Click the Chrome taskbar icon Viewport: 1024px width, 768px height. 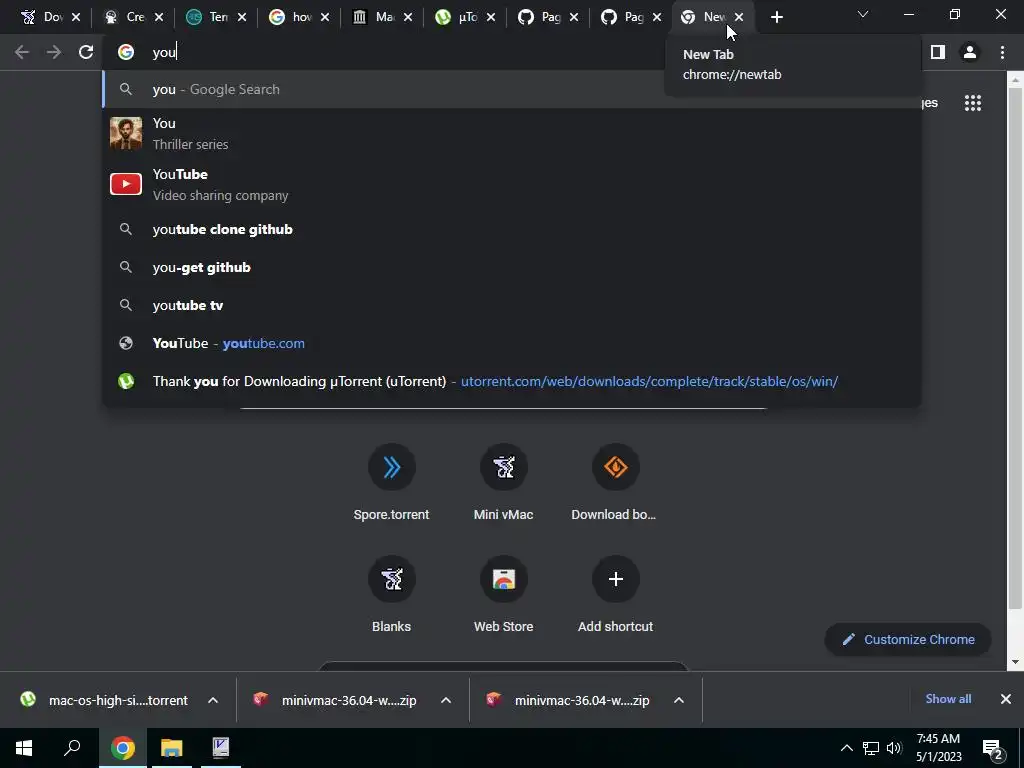click(122, 748)
